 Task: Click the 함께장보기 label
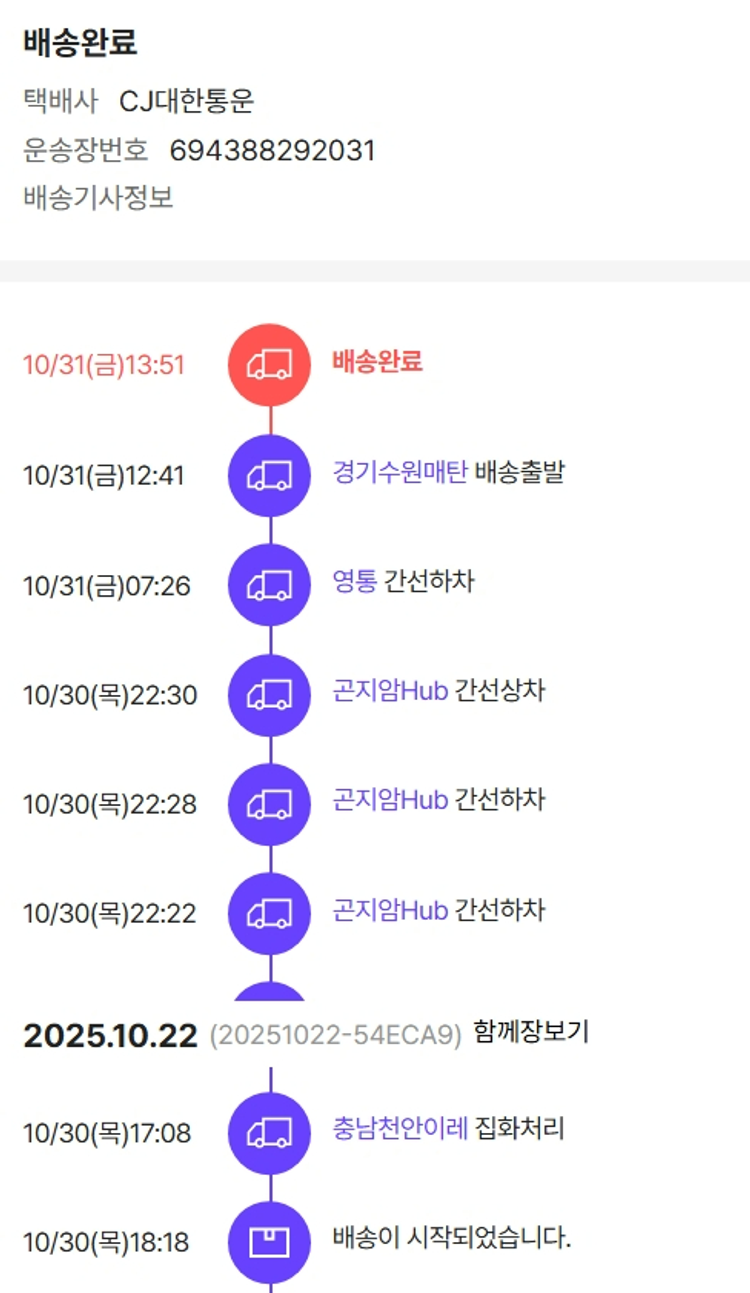pyautogui.click(x=531, y=1032)
